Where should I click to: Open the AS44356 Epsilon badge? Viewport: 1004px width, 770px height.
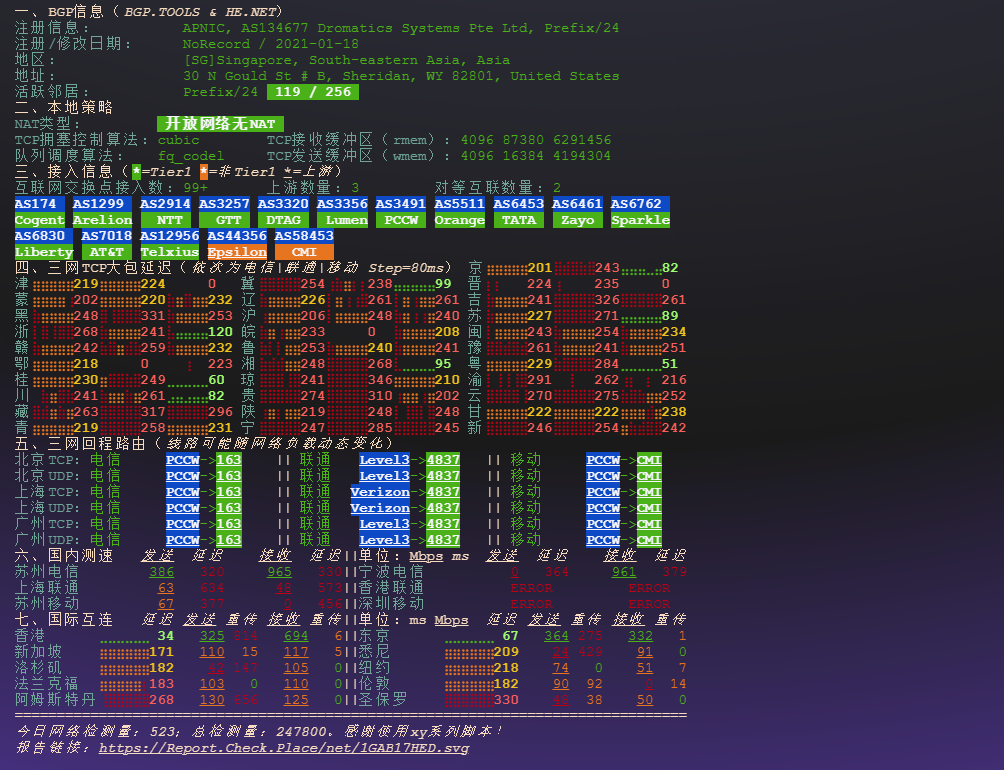pos(237,245)
